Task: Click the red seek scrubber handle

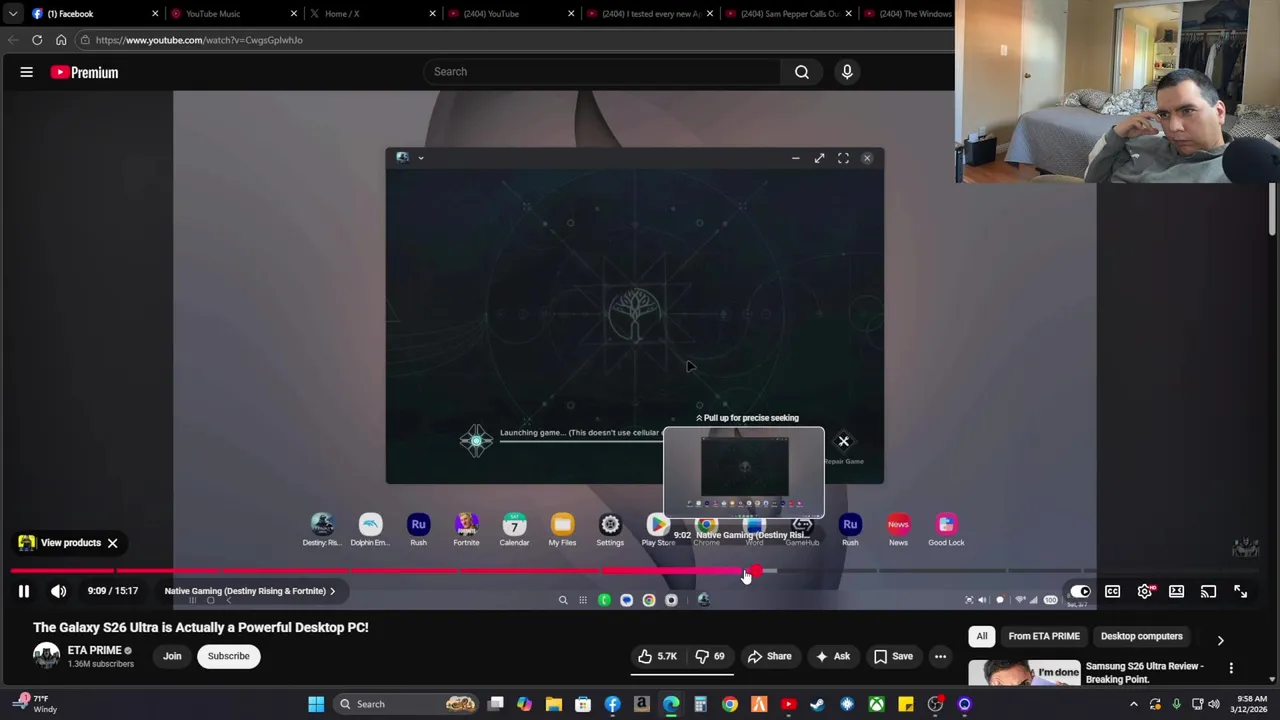Action: 756,571
